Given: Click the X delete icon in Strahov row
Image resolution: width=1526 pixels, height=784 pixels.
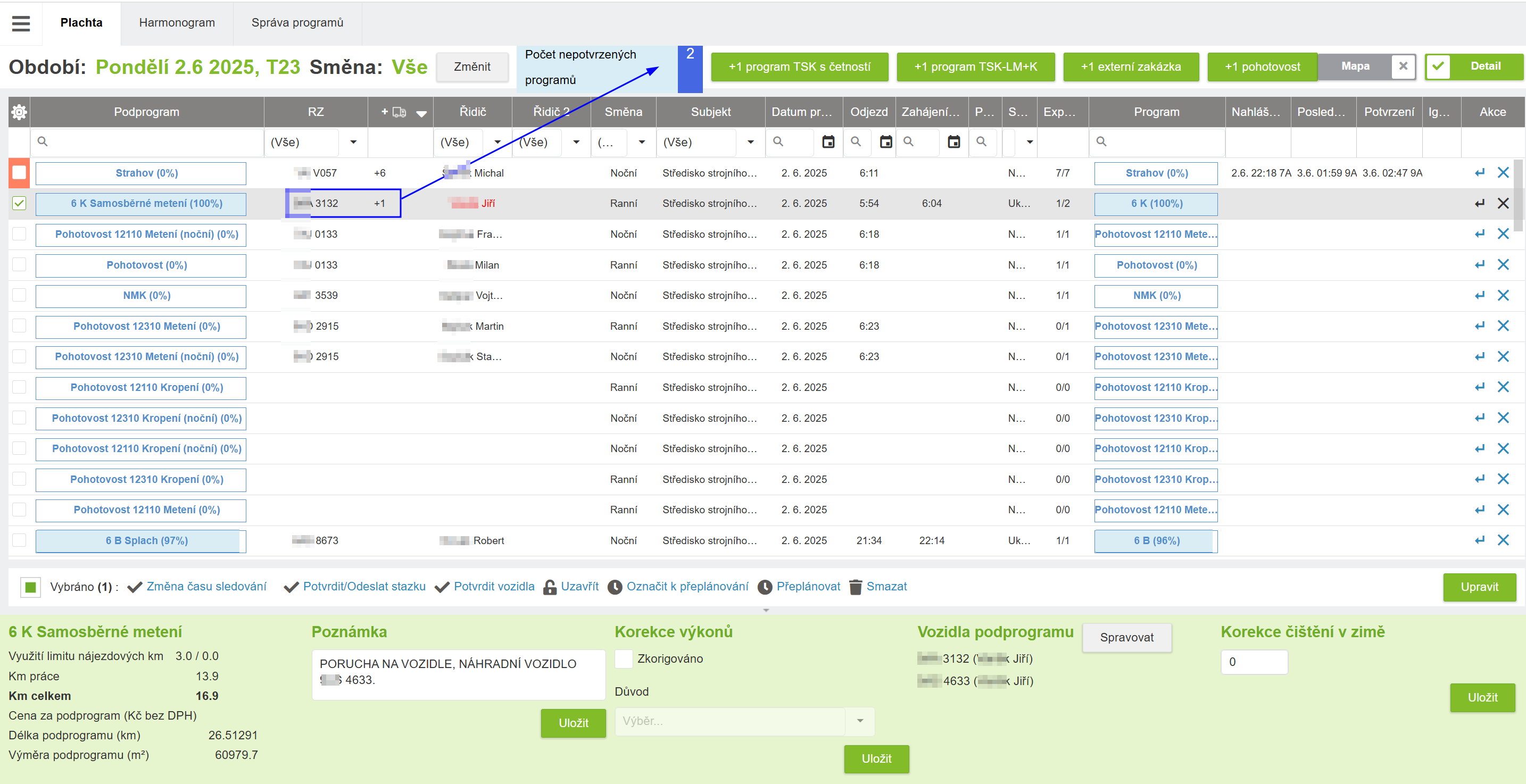Looking at the screenshot, I should (x=1503, y=173).
